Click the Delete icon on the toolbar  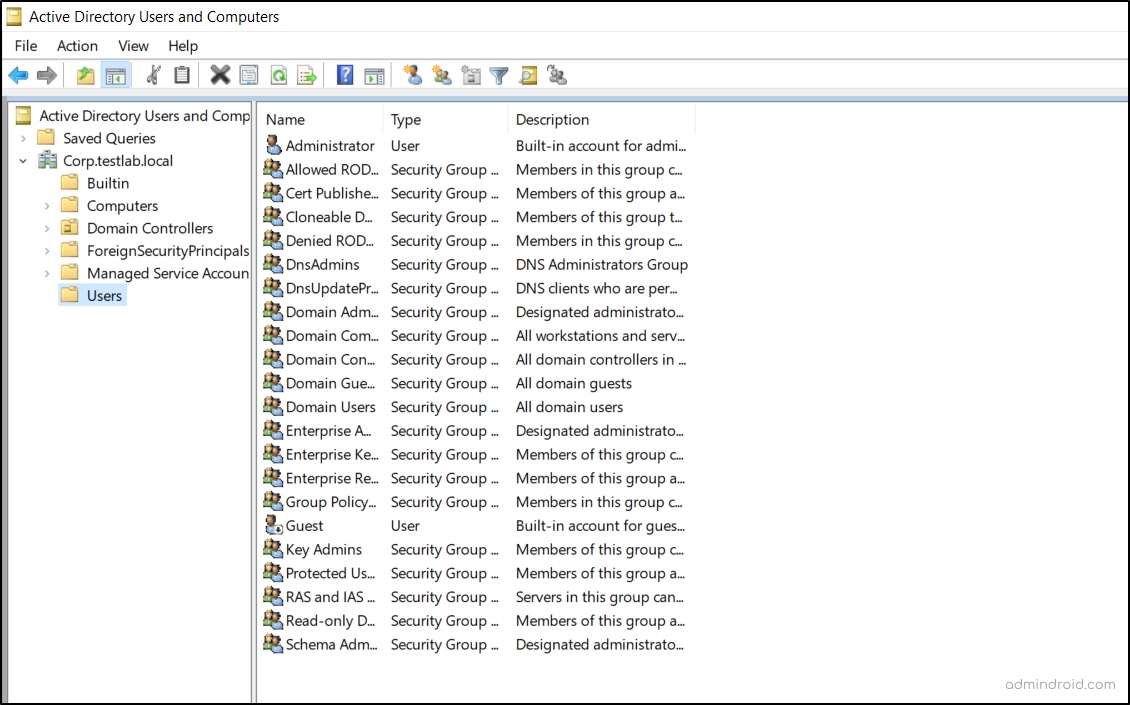[220, 75]
